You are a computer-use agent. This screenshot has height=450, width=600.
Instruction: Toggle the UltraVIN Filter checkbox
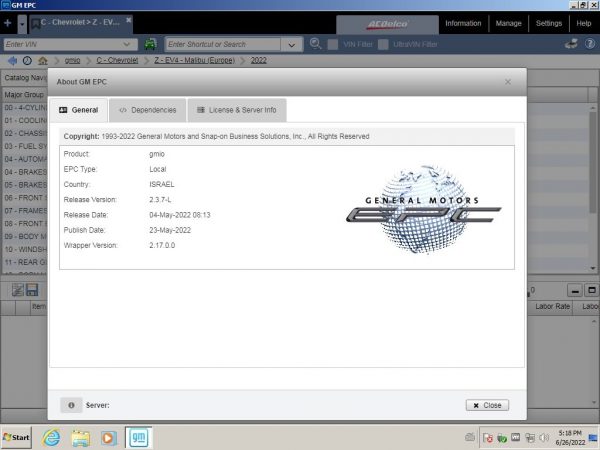tap(383, 44)
